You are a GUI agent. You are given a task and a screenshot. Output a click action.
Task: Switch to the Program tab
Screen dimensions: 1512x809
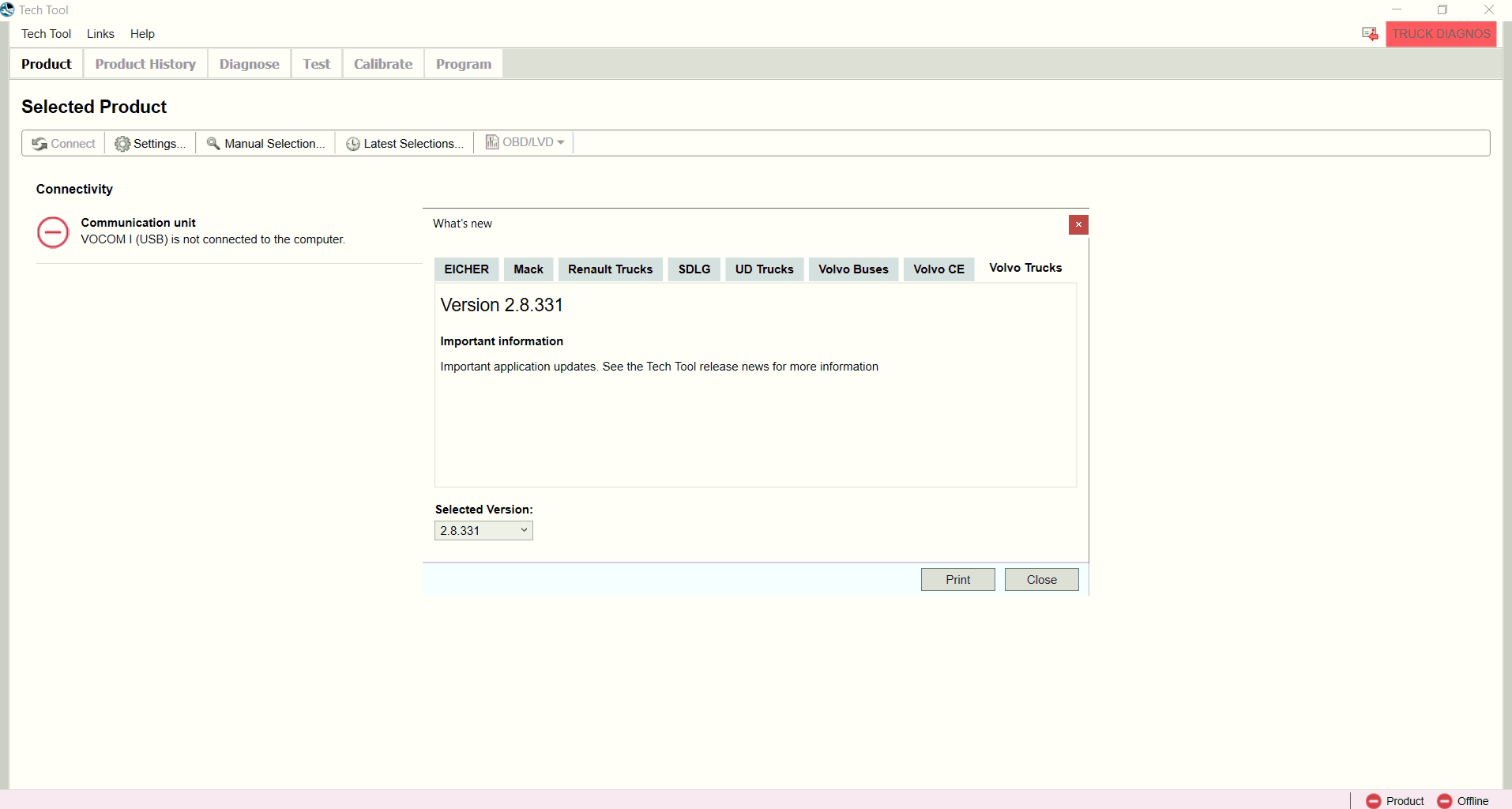click(464, 64)
